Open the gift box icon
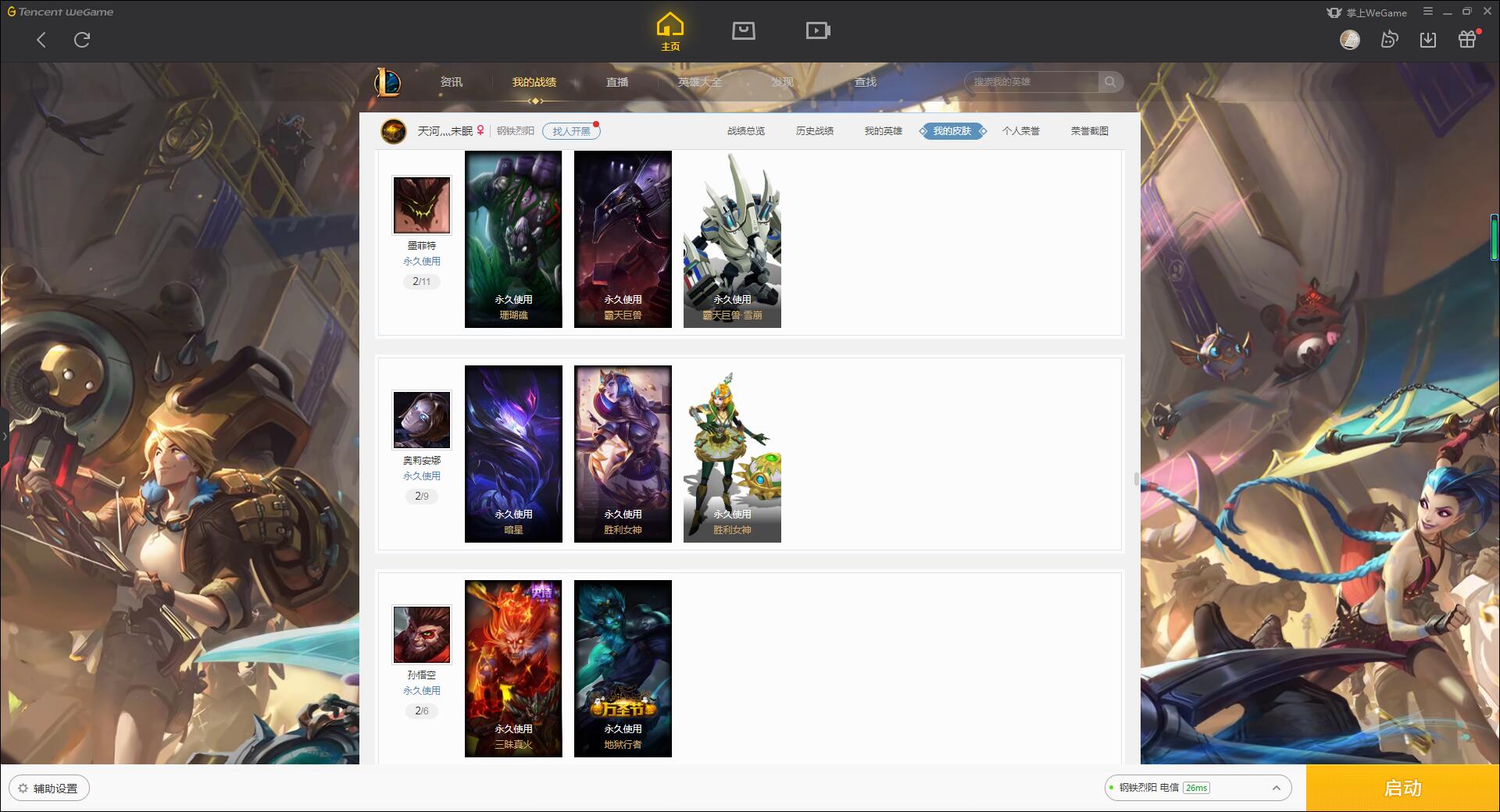Screen dimensions: 1500x812 pos(1467,39)
